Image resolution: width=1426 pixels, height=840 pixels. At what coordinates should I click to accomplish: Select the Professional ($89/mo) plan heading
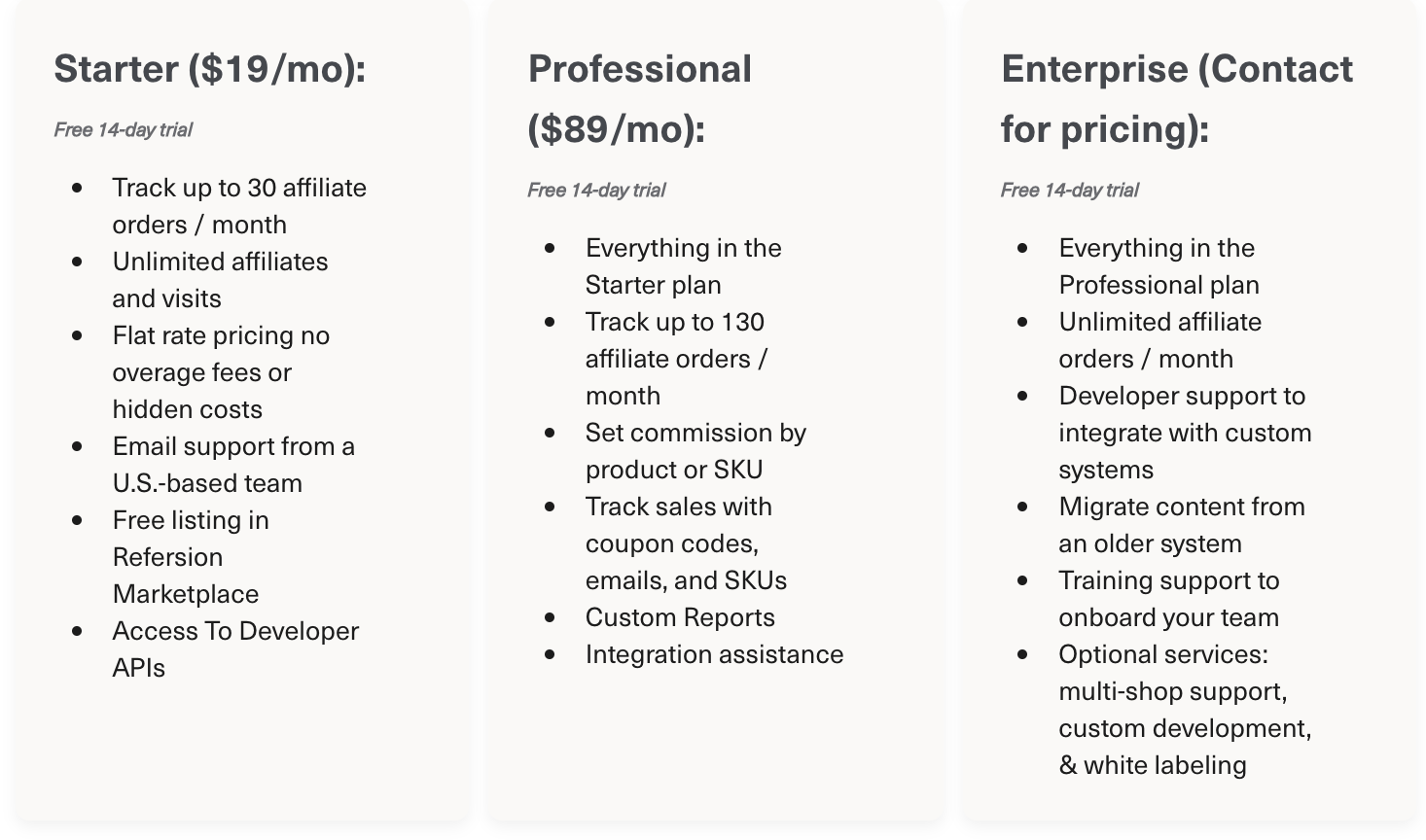[639, 98]
